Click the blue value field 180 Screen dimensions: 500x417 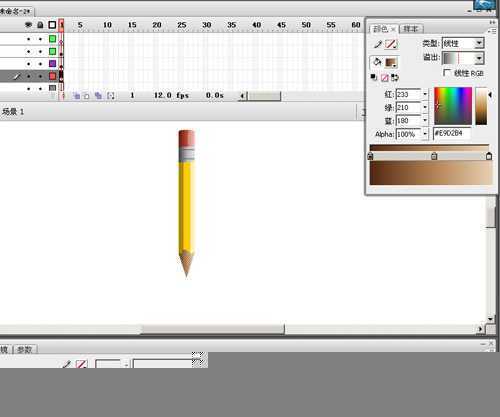point(408,120)
